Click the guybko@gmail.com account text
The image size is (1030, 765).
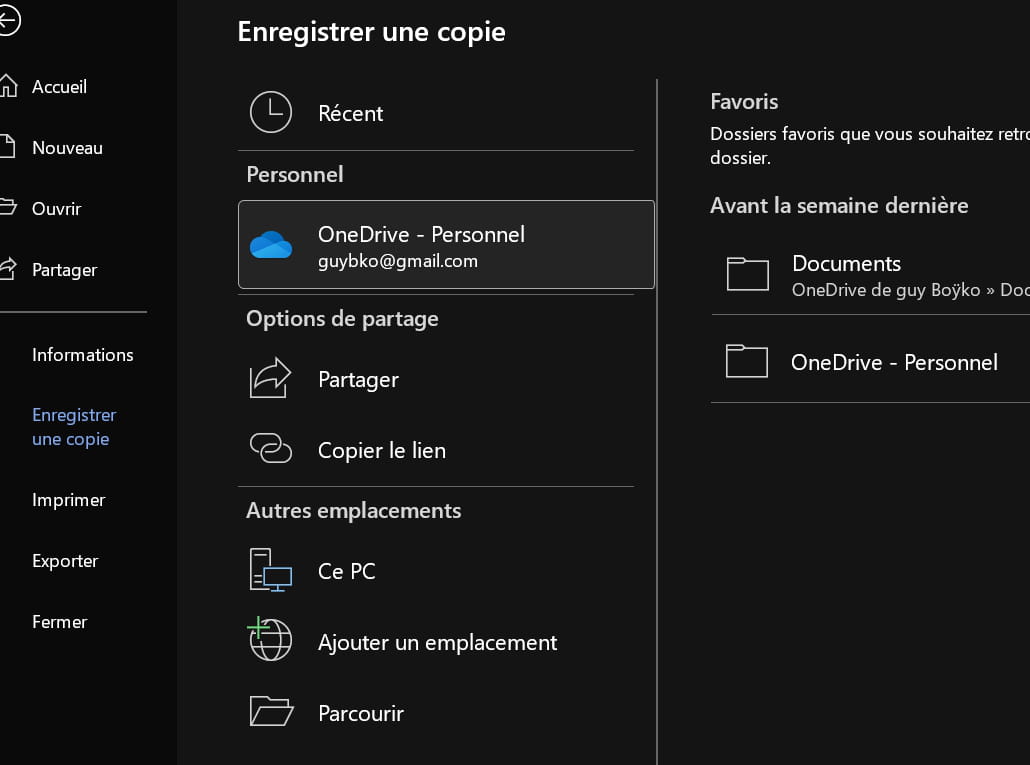coord(397,262)
